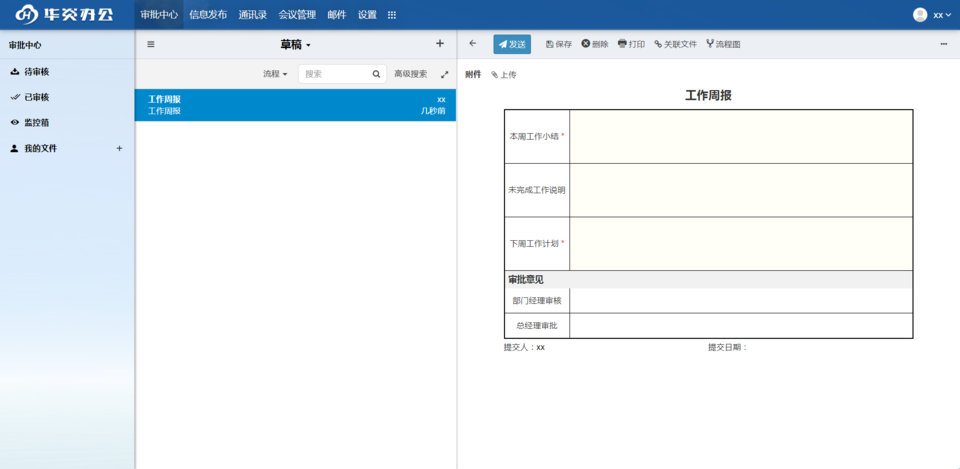Toggle the sidebar with the hamburger icon
Image resolution: width=960 pixels, height=469 pixels.
click(x=151, y=44)
